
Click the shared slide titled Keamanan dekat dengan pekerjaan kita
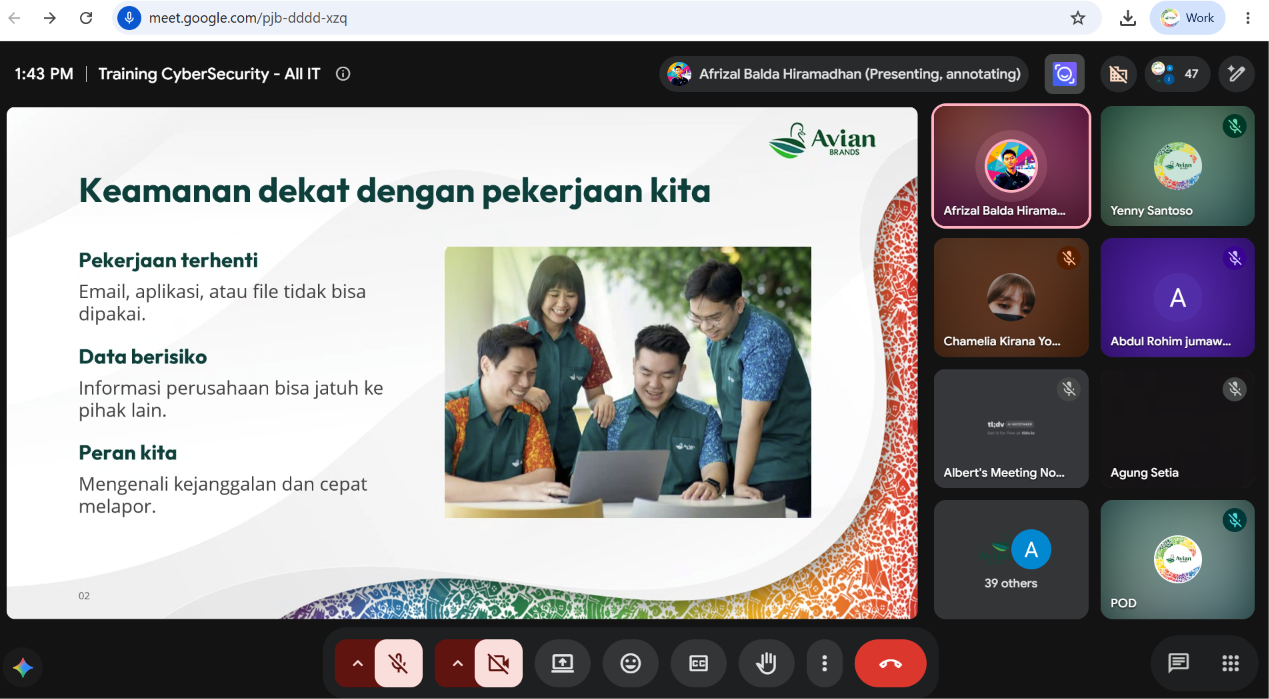click(462, 363)
